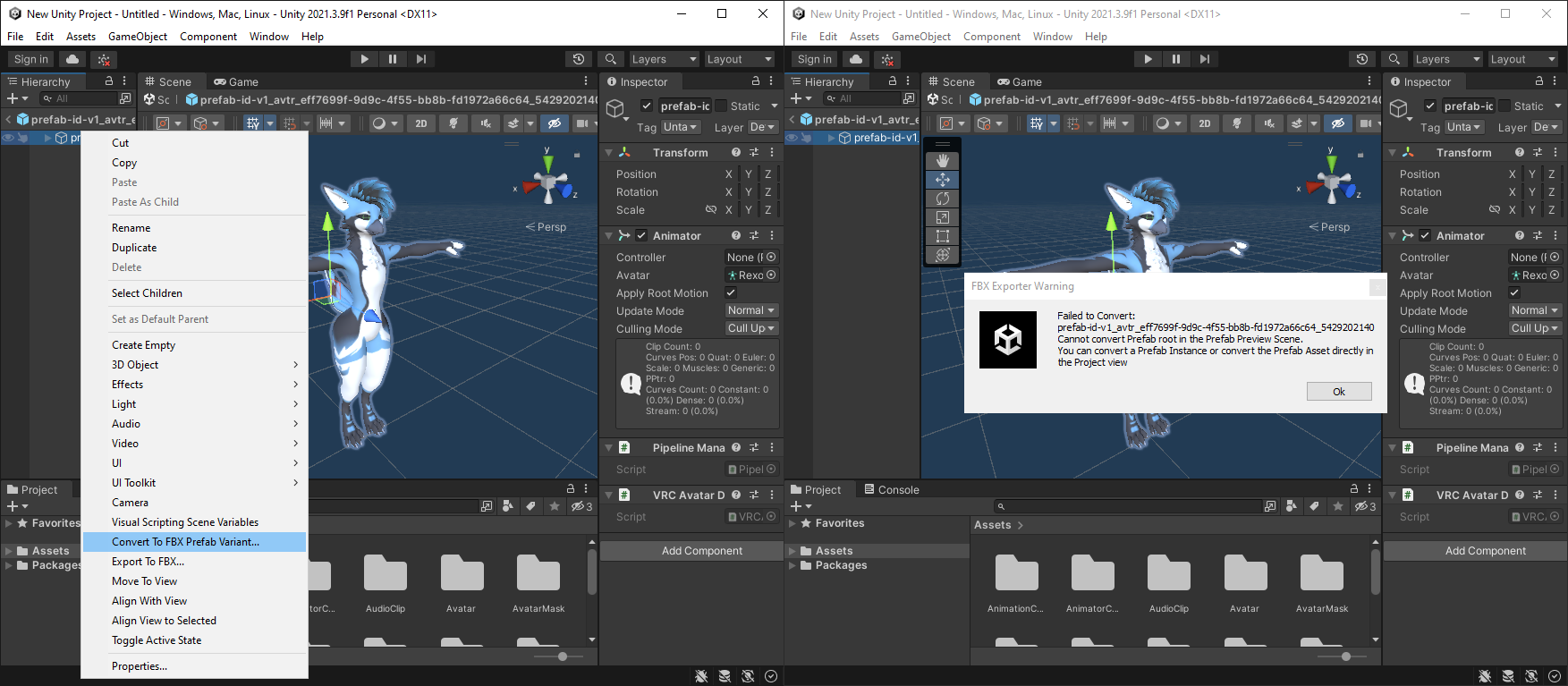Toggle scene lighting in right Scene toolbar
This screenshot has width=1568, height=686.
click(x=1237, y=123)
